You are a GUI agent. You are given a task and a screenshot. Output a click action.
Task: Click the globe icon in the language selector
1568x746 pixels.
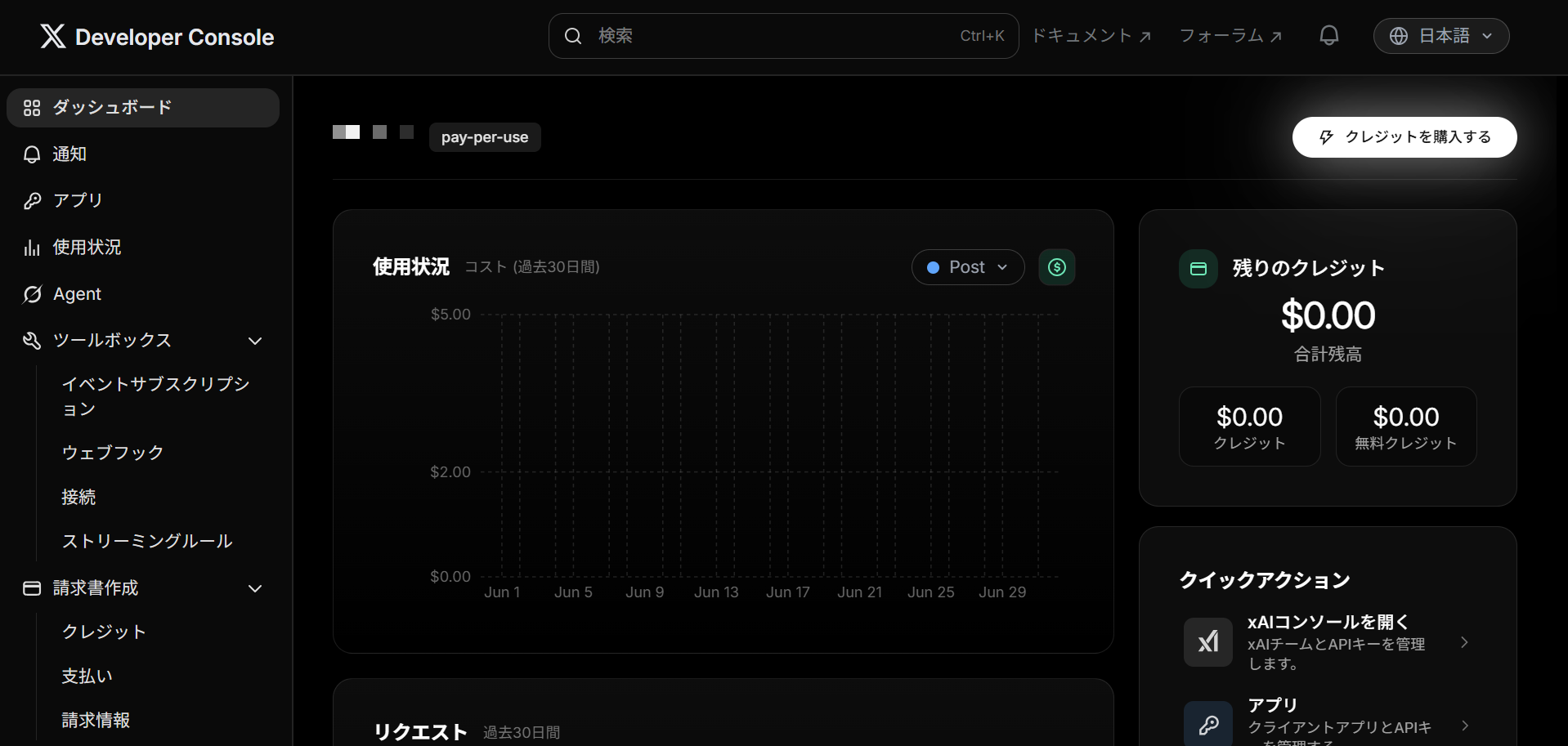coord(1399,36)
